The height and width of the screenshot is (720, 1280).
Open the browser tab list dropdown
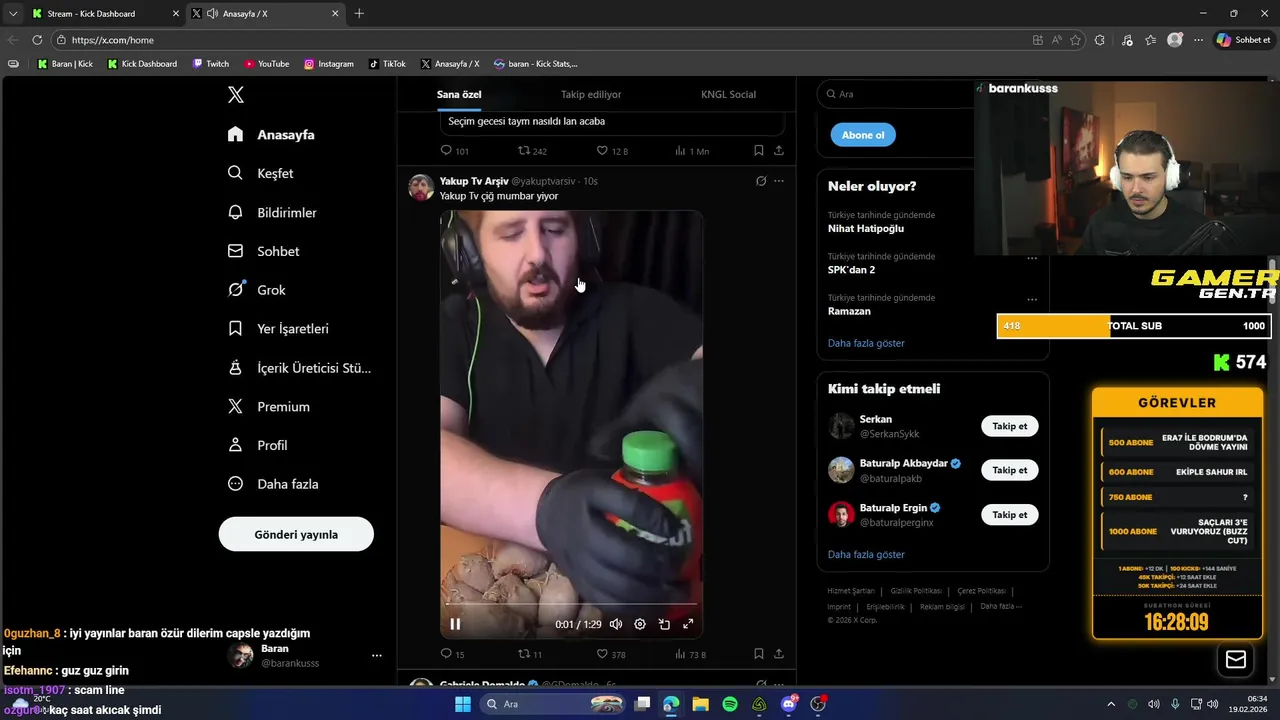[13, 14]
